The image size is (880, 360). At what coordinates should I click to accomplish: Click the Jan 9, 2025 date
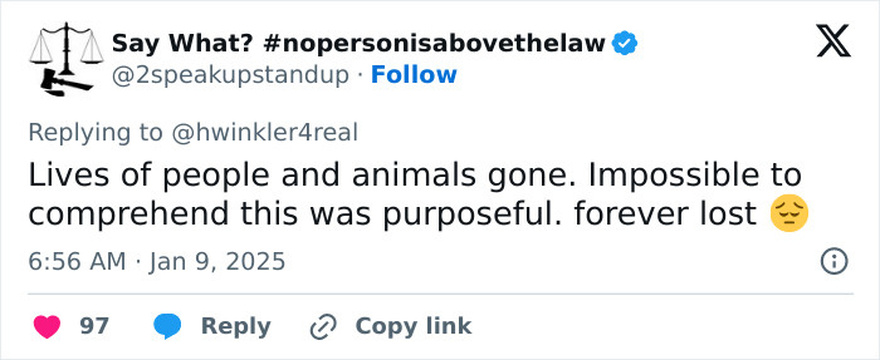(x=217, y=262)
